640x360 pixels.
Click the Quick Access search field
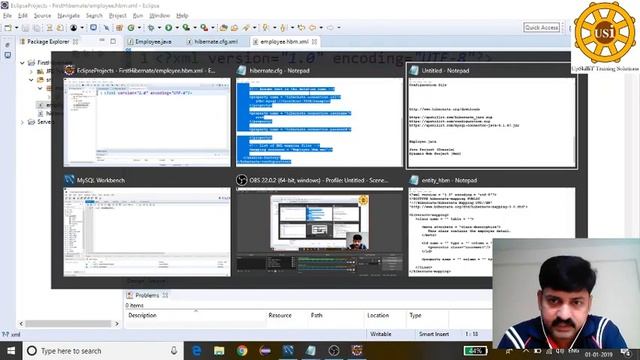coord(541,27)
